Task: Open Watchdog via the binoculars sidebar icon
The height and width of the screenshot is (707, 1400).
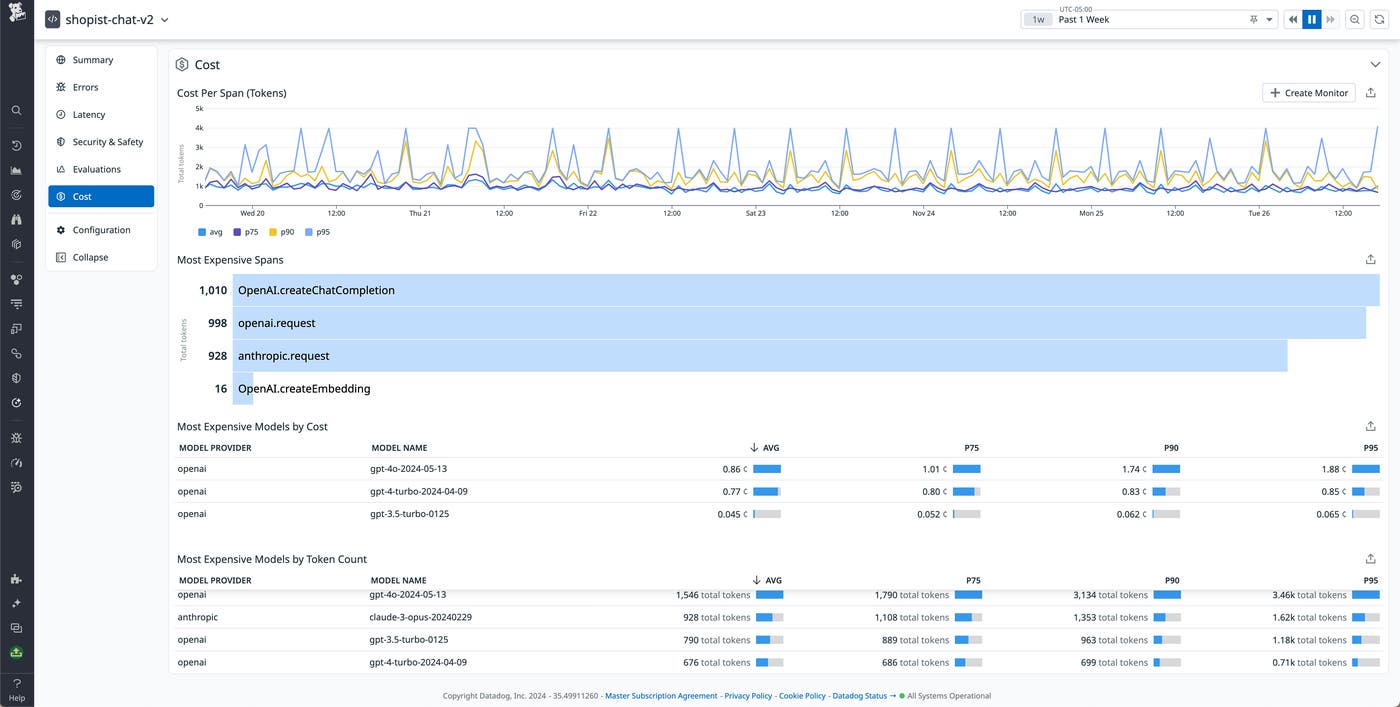Action: 15,219
